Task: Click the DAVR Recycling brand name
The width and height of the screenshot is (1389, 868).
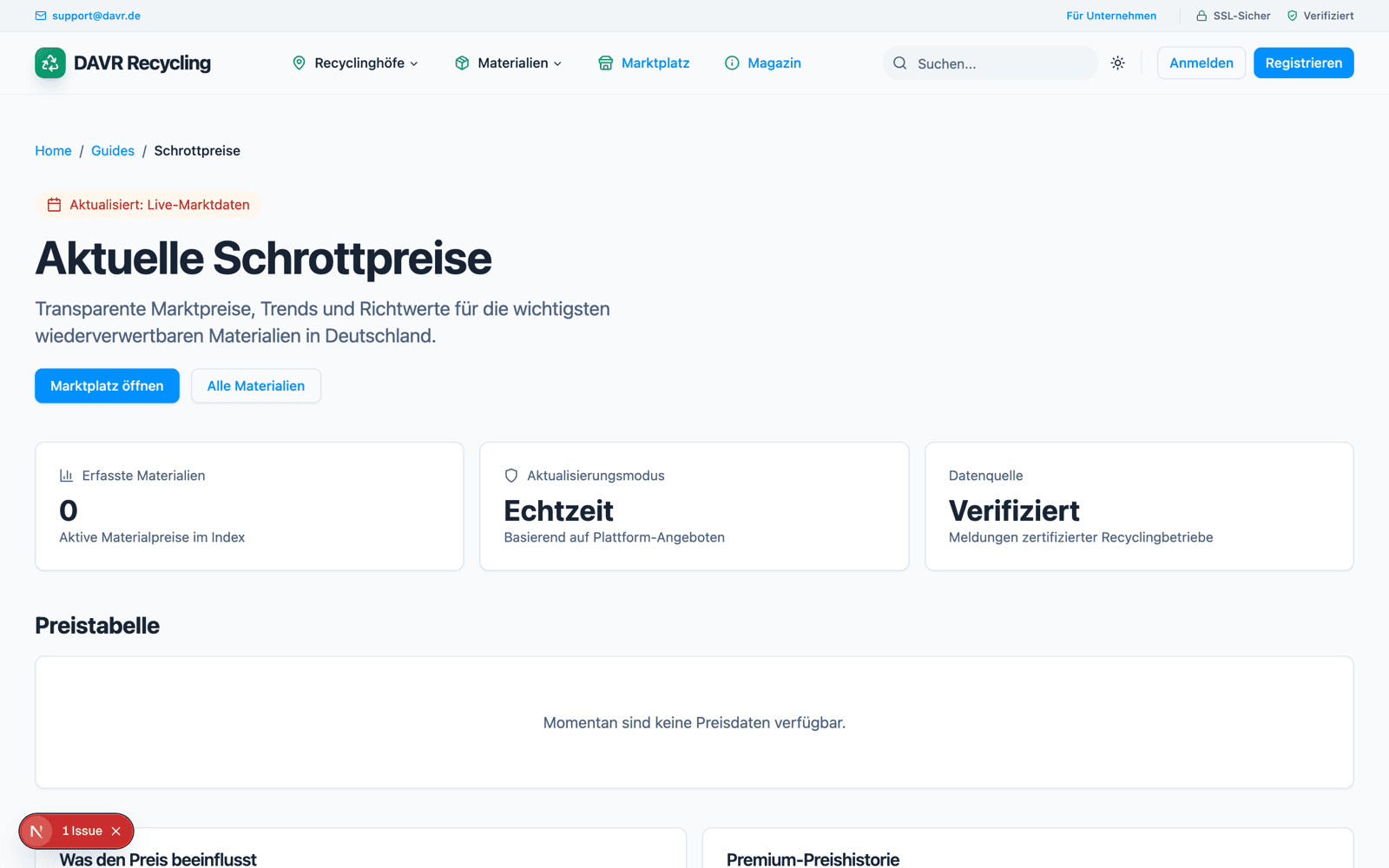Action: point(142,62)
